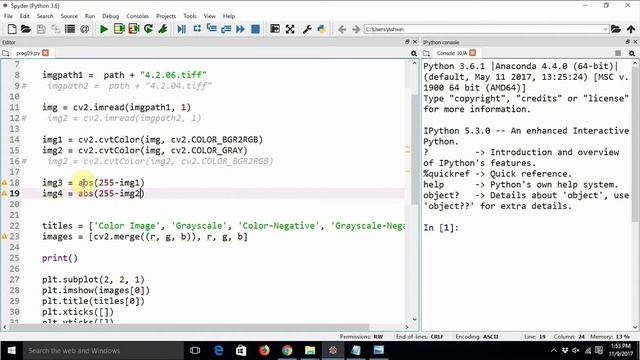640x360 pixels.
Task: Open the View menu
Action: pos(209,16)
